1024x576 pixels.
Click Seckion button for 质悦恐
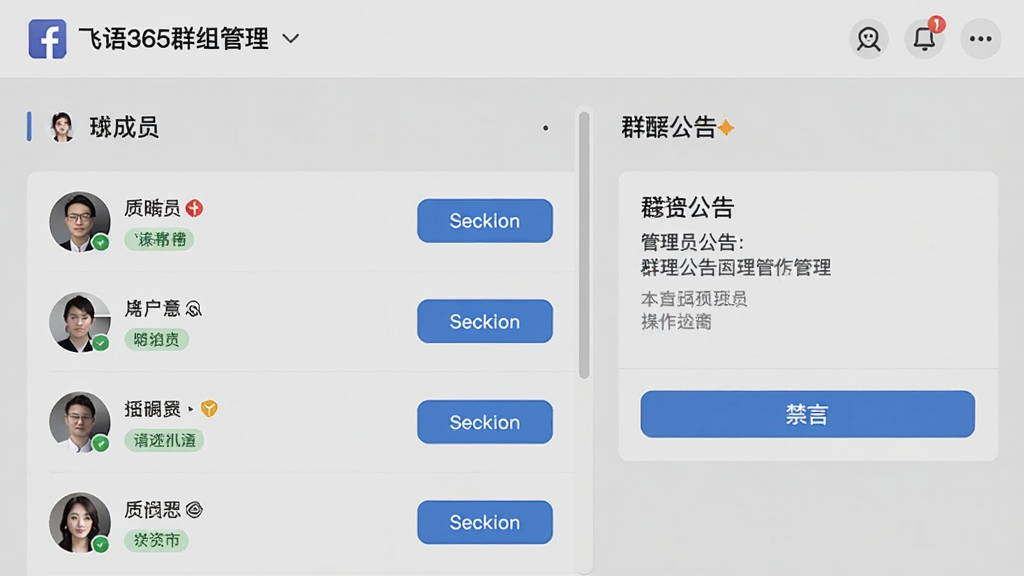(485, 522)
